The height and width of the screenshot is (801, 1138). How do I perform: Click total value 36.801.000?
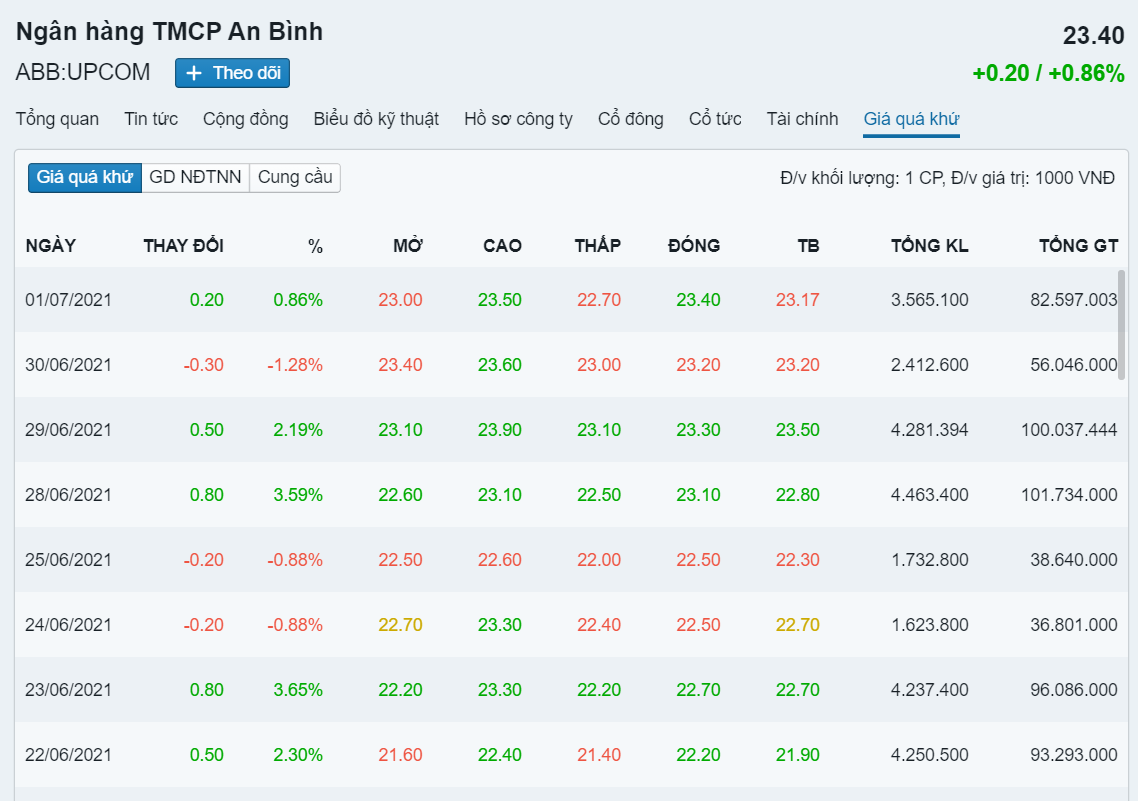[x=1074, y=625]
